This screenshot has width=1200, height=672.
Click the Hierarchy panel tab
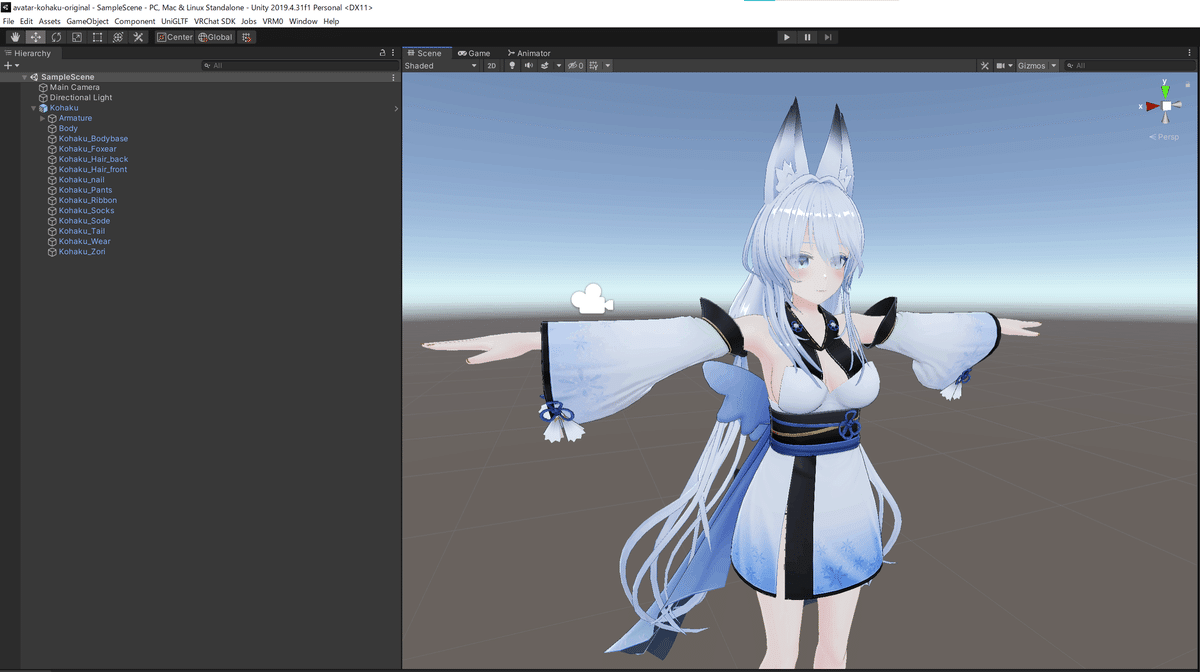pos(29,53)
